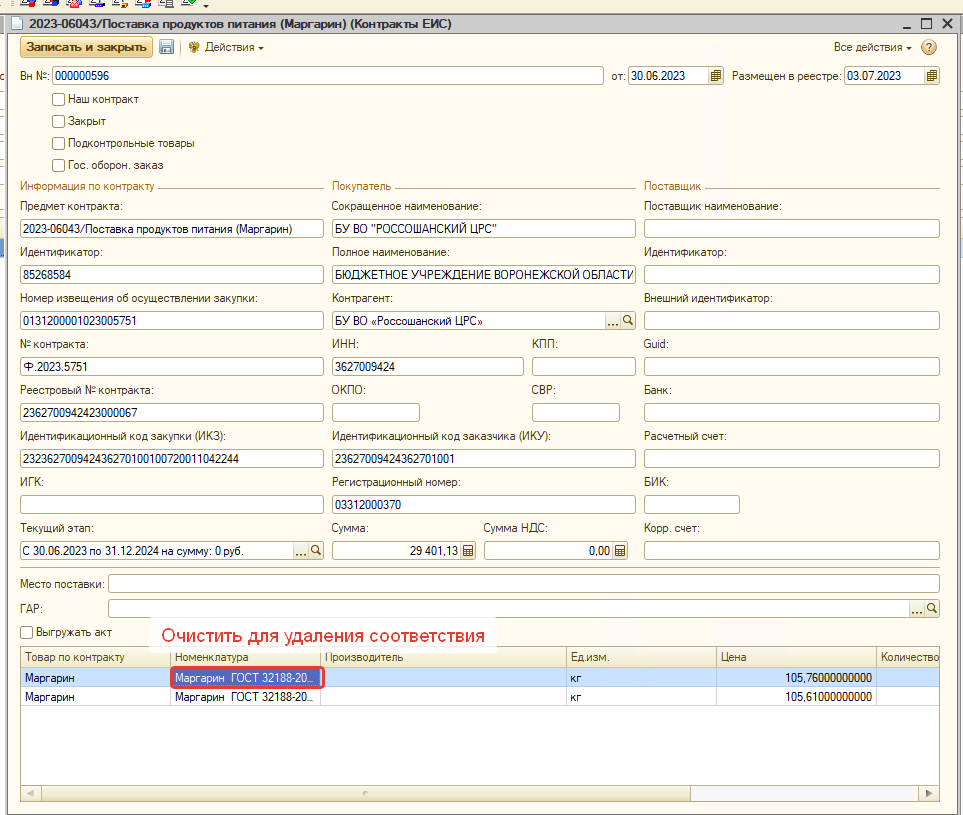Screen dimensions: 963x815
Task: Select the price cell 105,61000000000
Action: (x=796, y=696)
